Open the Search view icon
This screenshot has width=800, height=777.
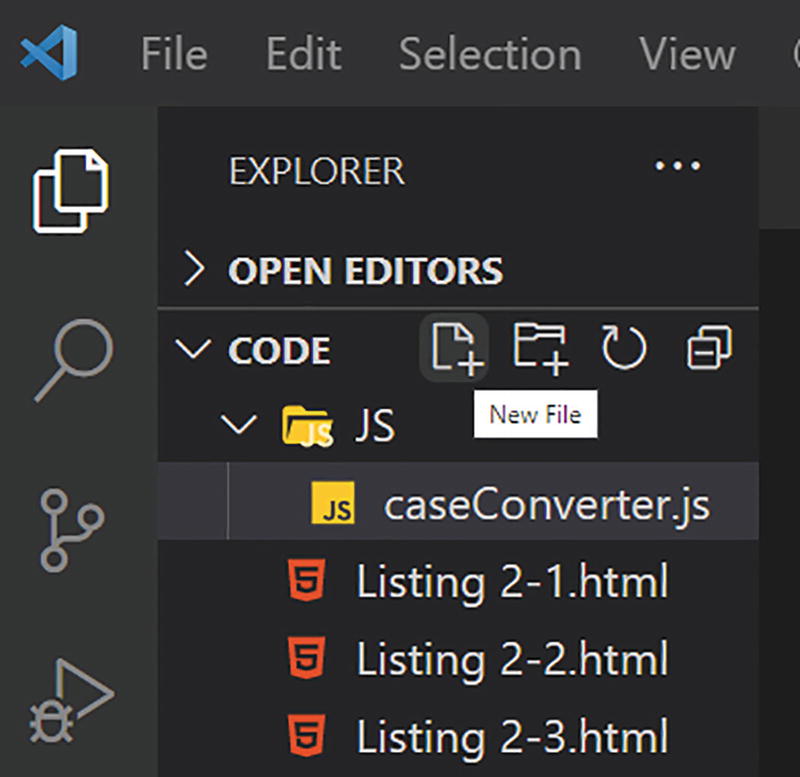(x=70, y=358)
